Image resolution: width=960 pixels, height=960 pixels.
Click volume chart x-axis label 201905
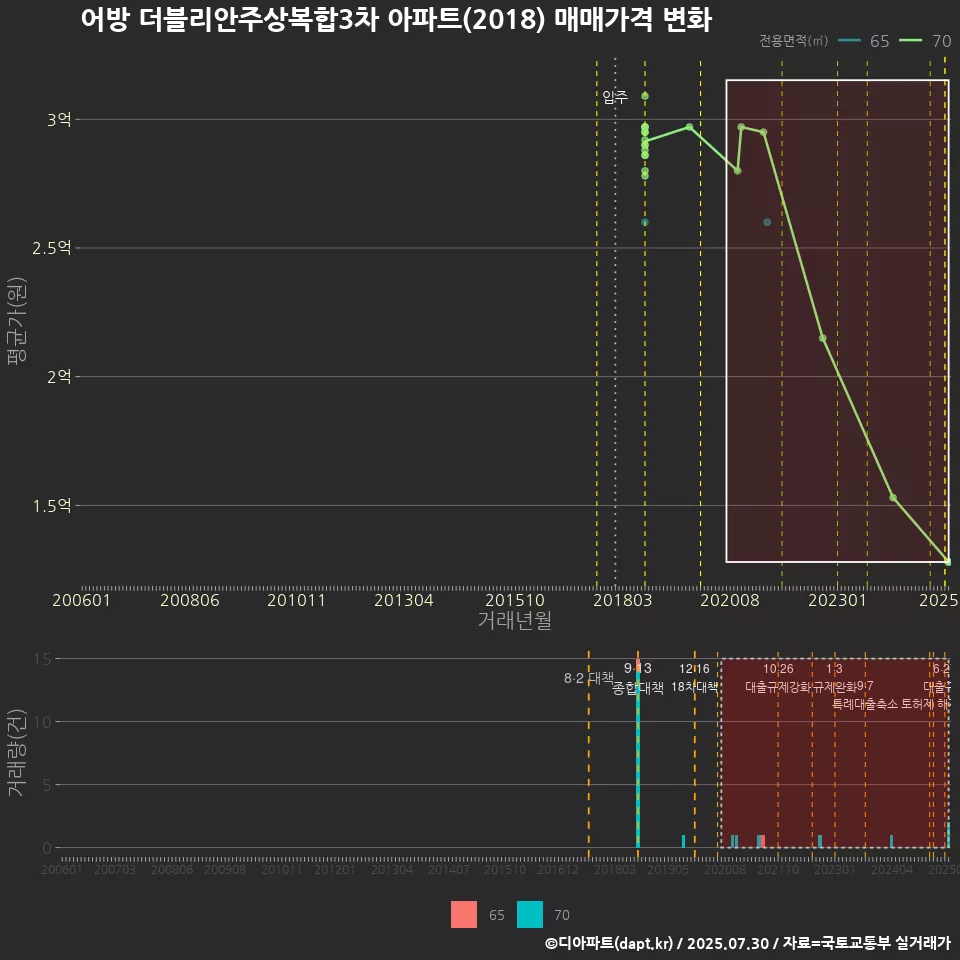coord(668,869)
